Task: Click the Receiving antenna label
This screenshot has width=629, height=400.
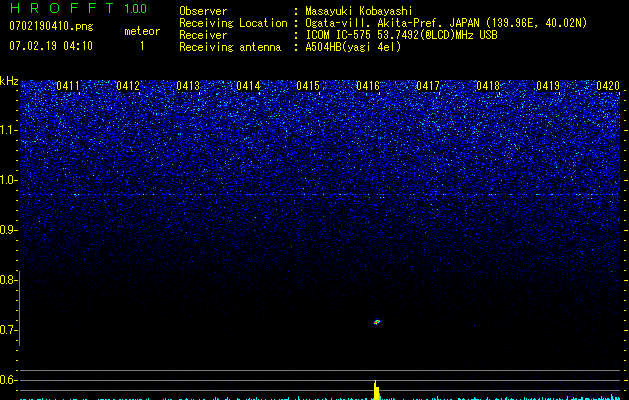Action: coord(230,47)
